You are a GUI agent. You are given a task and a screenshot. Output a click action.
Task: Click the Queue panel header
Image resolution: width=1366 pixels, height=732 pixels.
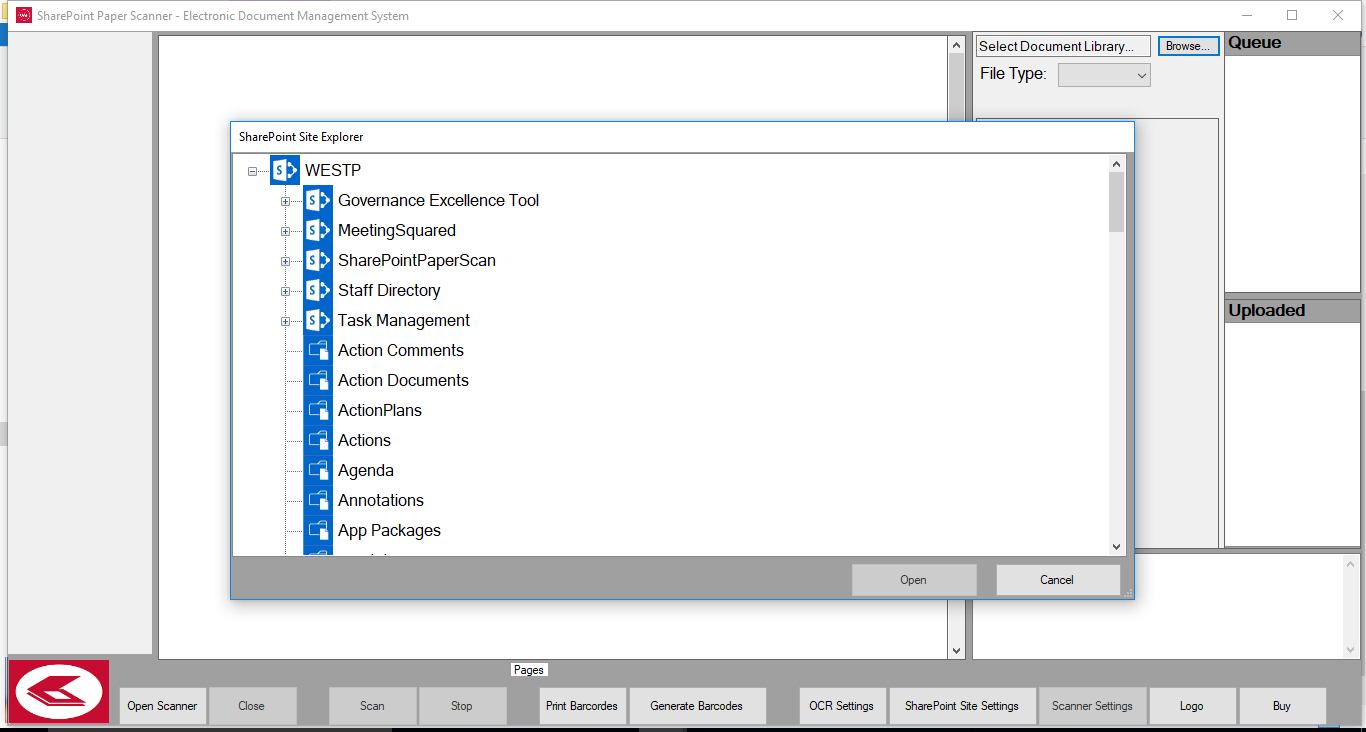point(1293,43)
